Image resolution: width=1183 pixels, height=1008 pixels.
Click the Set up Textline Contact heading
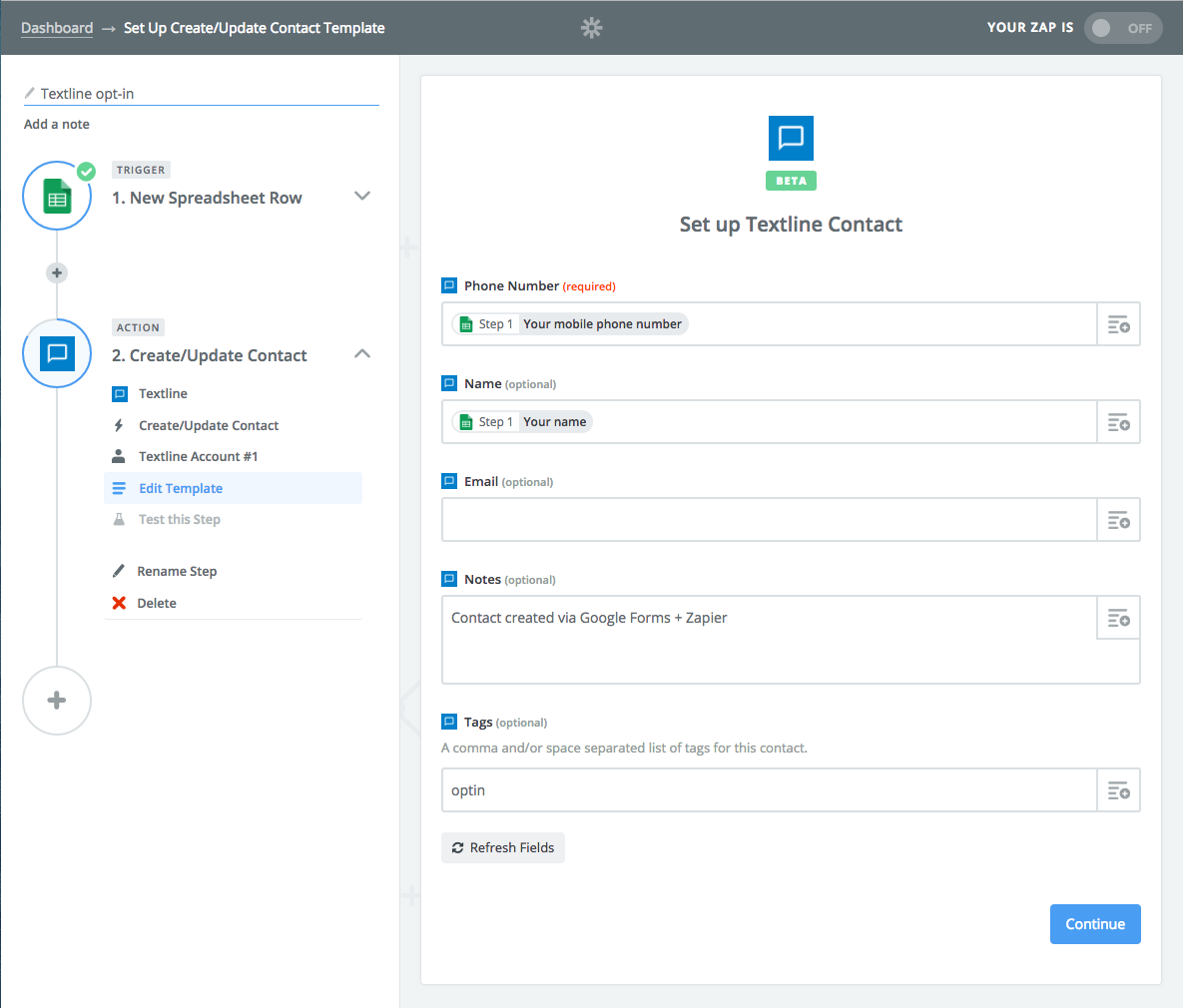tap(791, 225)
